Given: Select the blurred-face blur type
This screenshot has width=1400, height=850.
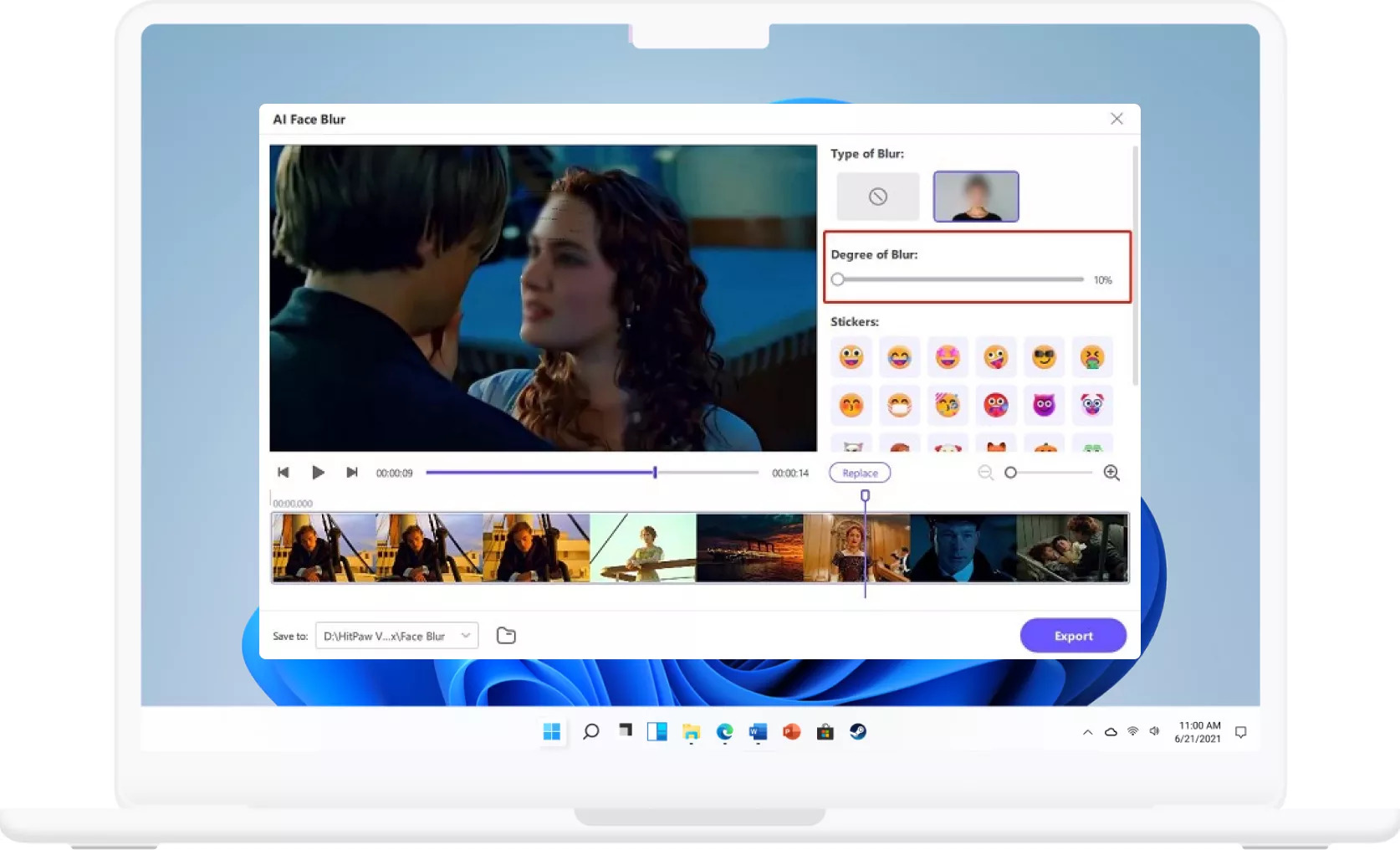Looking at the screenshot, I should [x=975, y=196].
